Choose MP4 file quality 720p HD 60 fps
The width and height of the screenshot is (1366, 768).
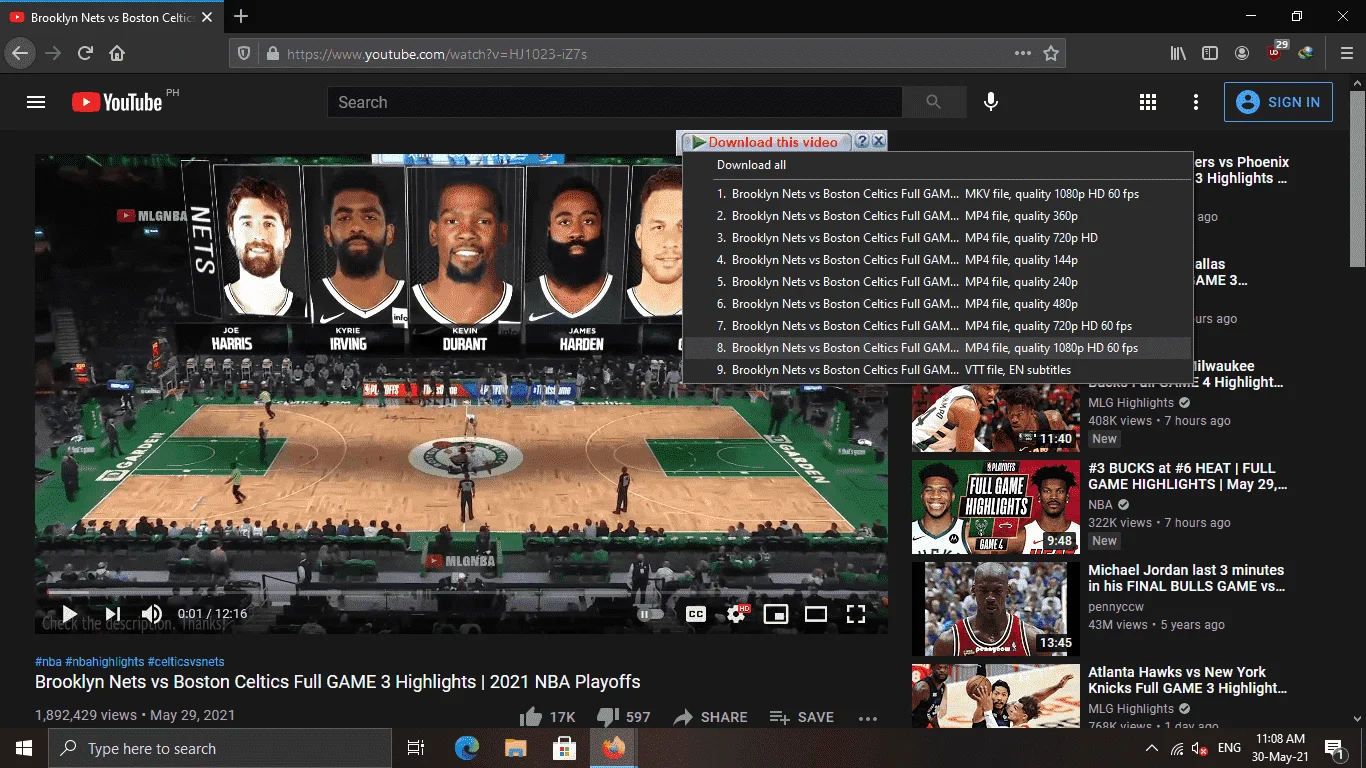click(x=938, y=326)
